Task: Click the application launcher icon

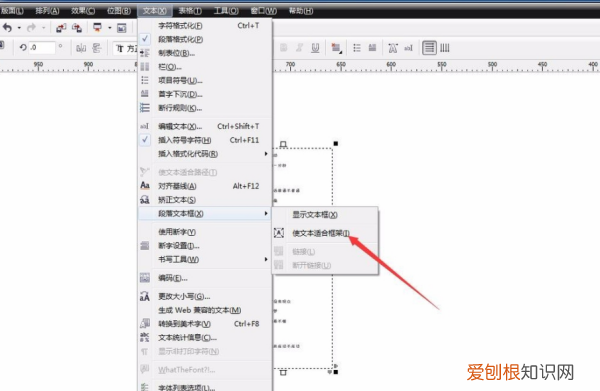Action: [98, 28]
